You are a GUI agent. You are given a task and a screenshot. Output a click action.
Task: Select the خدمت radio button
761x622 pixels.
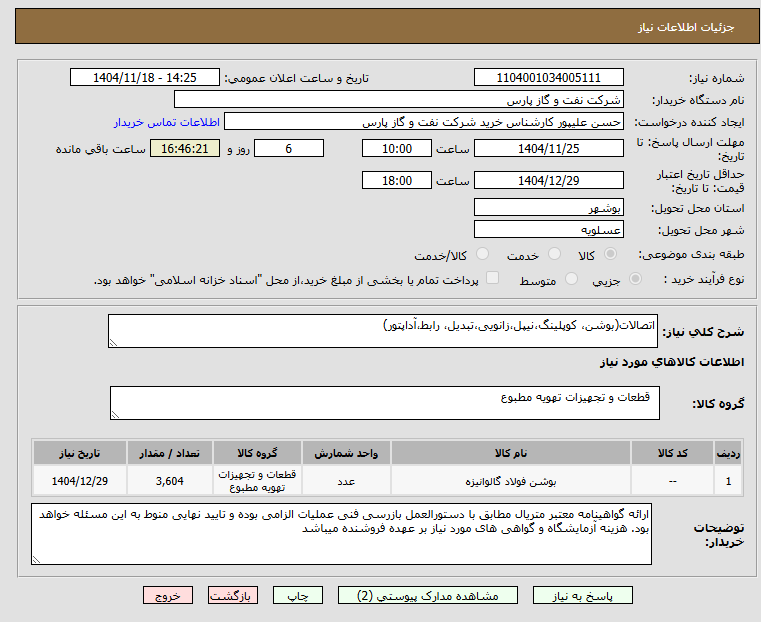(554, 254)
